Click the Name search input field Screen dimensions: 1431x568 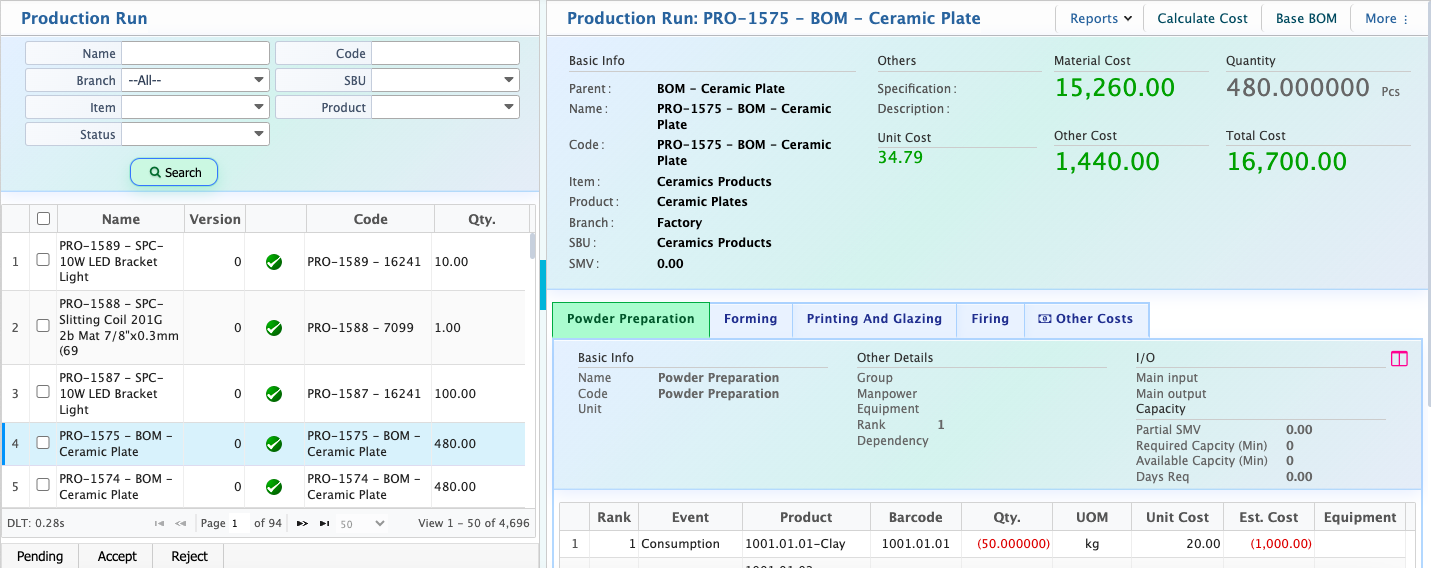click(x=195, y=53)
